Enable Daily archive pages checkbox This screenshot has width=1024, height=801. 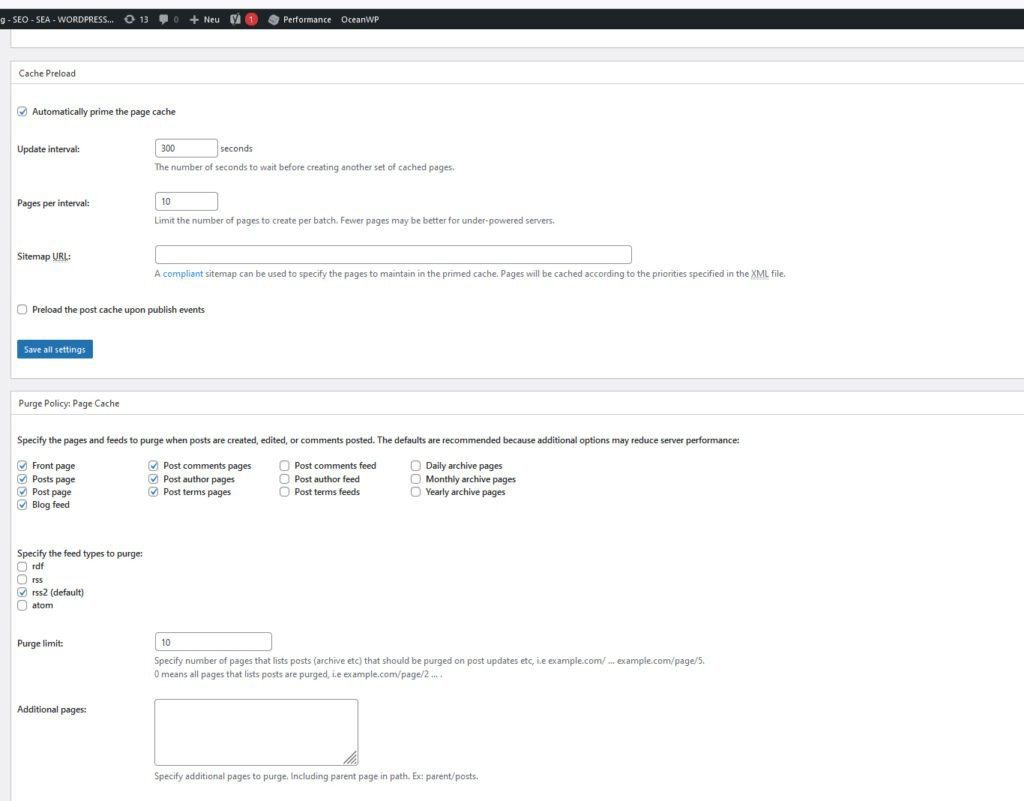point(416,465)
